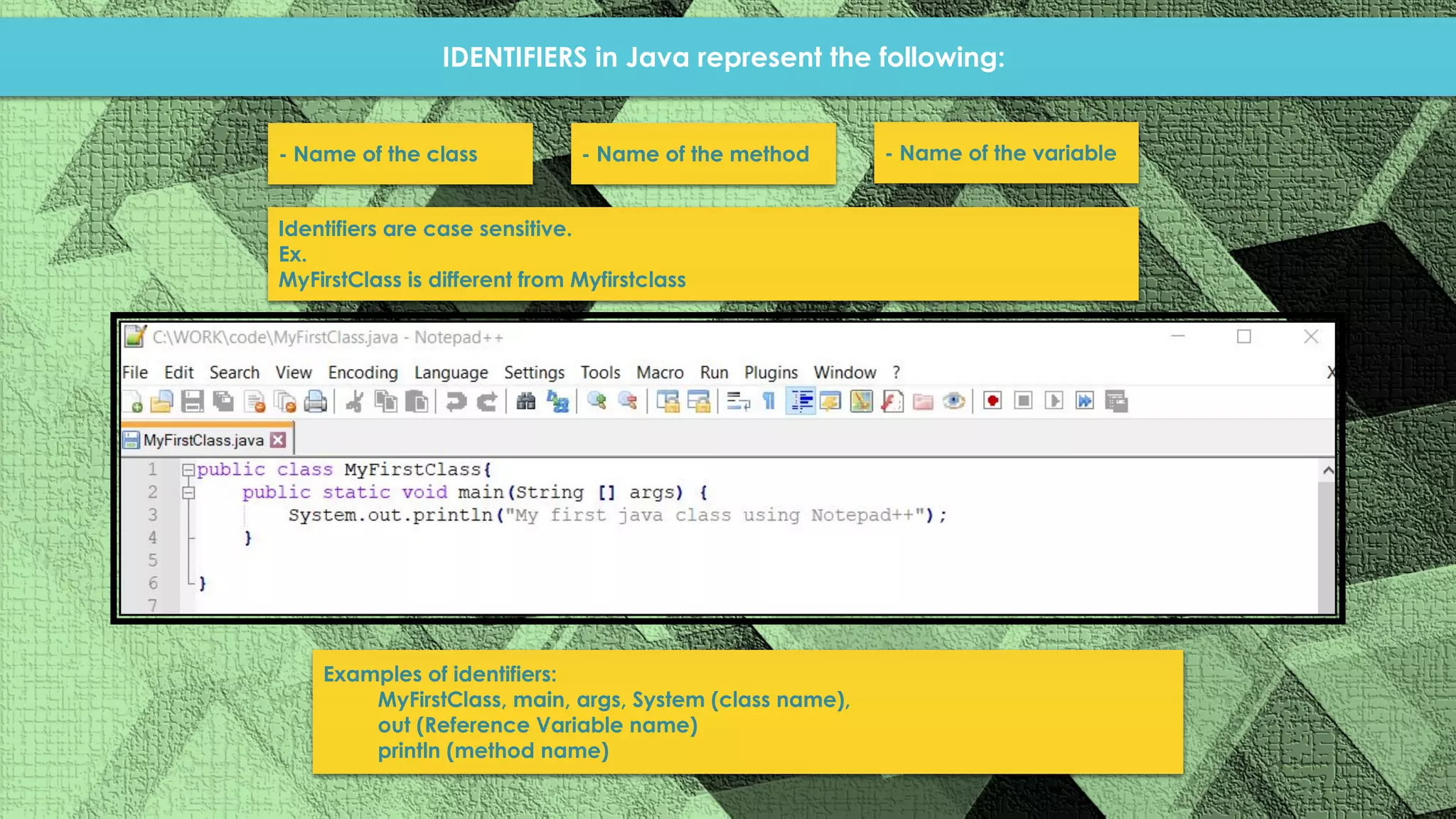Select the MyFirstClass.java document tab
The height and width of the screenshot is (819, 1456).
(x=203, y=440)
